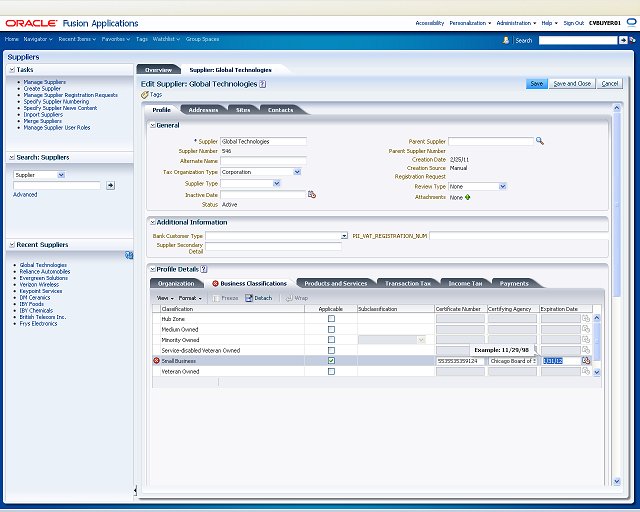
Task: Open the Parent Supplier search magnifier
Action: pyautogui.click(x=540, y=141)
